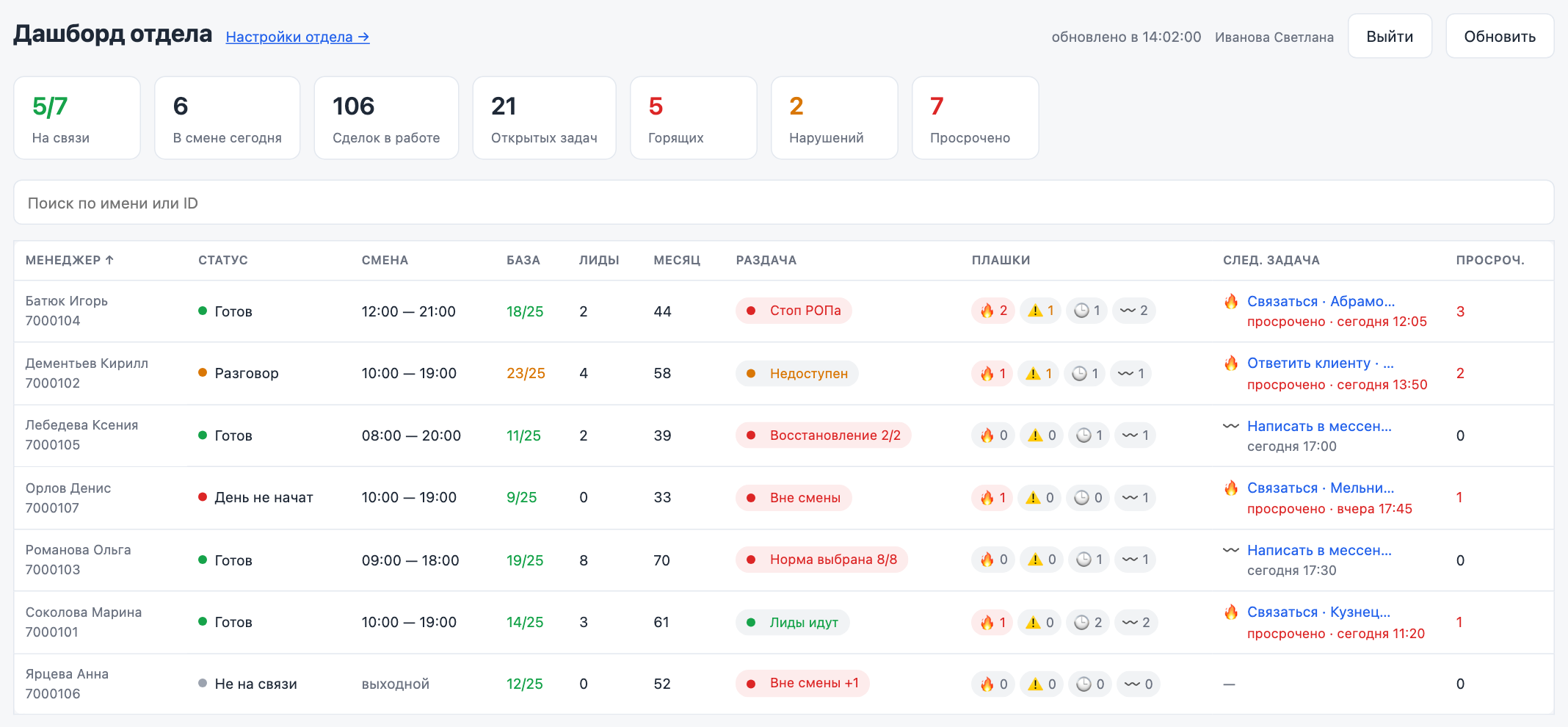1568x727 pixels.
Task: Click the clock badge in Лебедева Ксения row
Action: (1089, 435)
